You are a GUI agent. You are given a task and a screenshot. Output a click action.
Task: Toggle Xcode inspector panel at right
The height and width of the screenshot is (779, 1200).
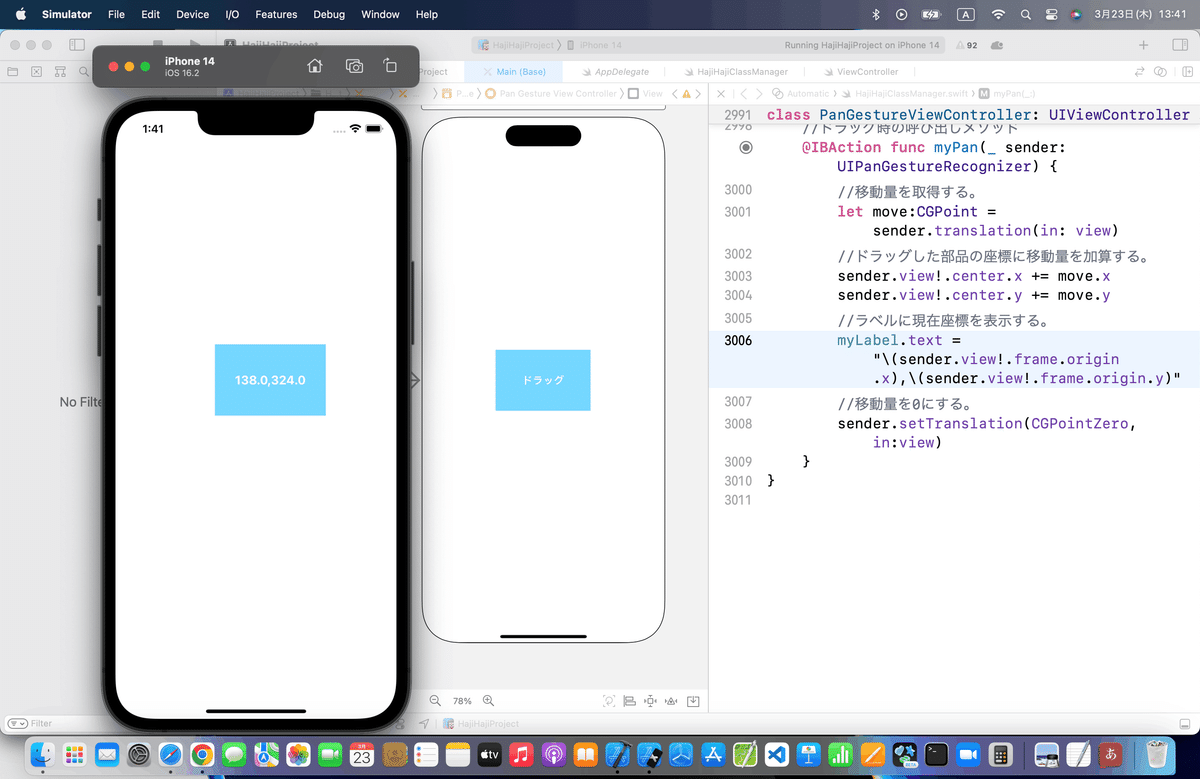1179,45
